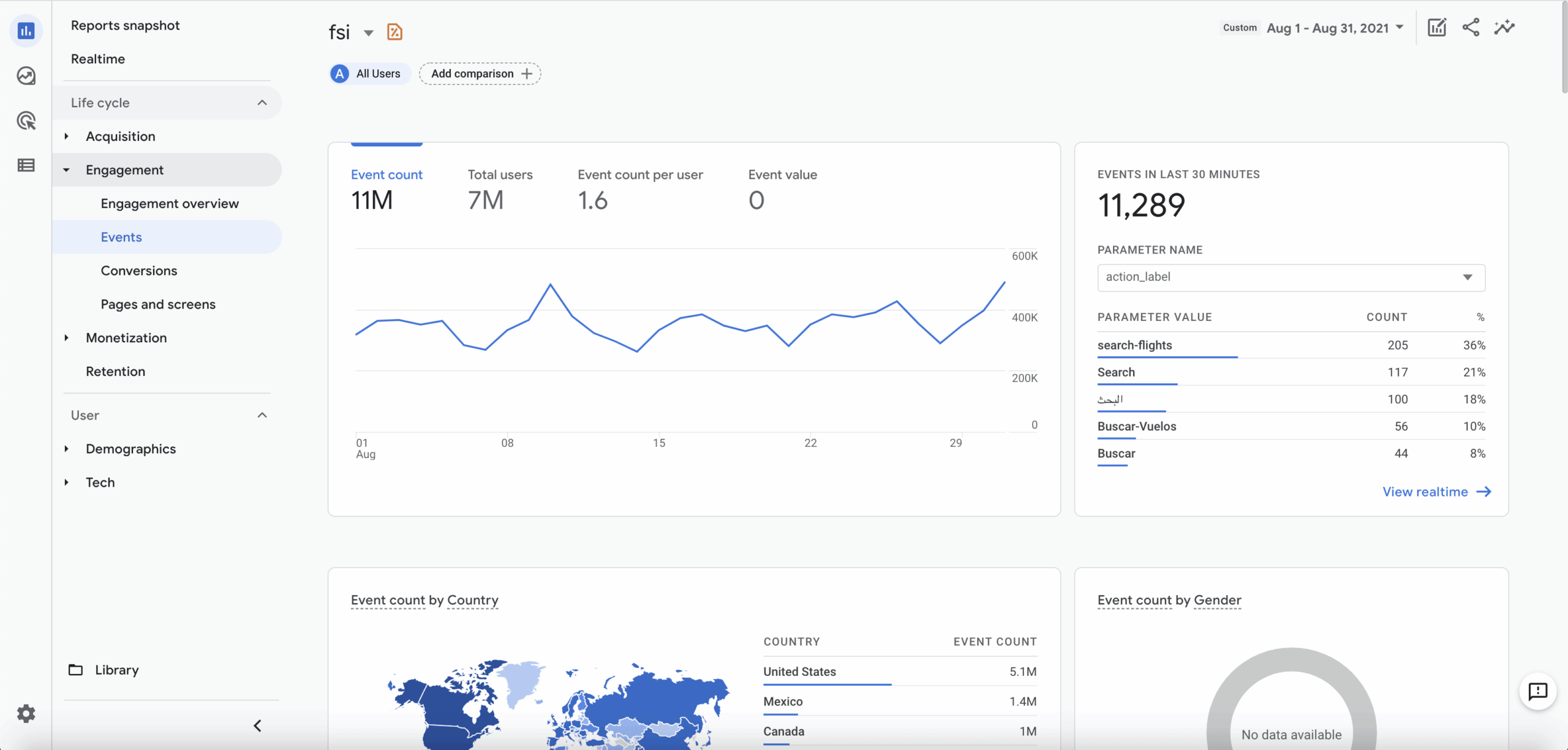Open the Aug 1 - Aug 31, 2021 date picker
The image size is (1568, 750).
1335,28
